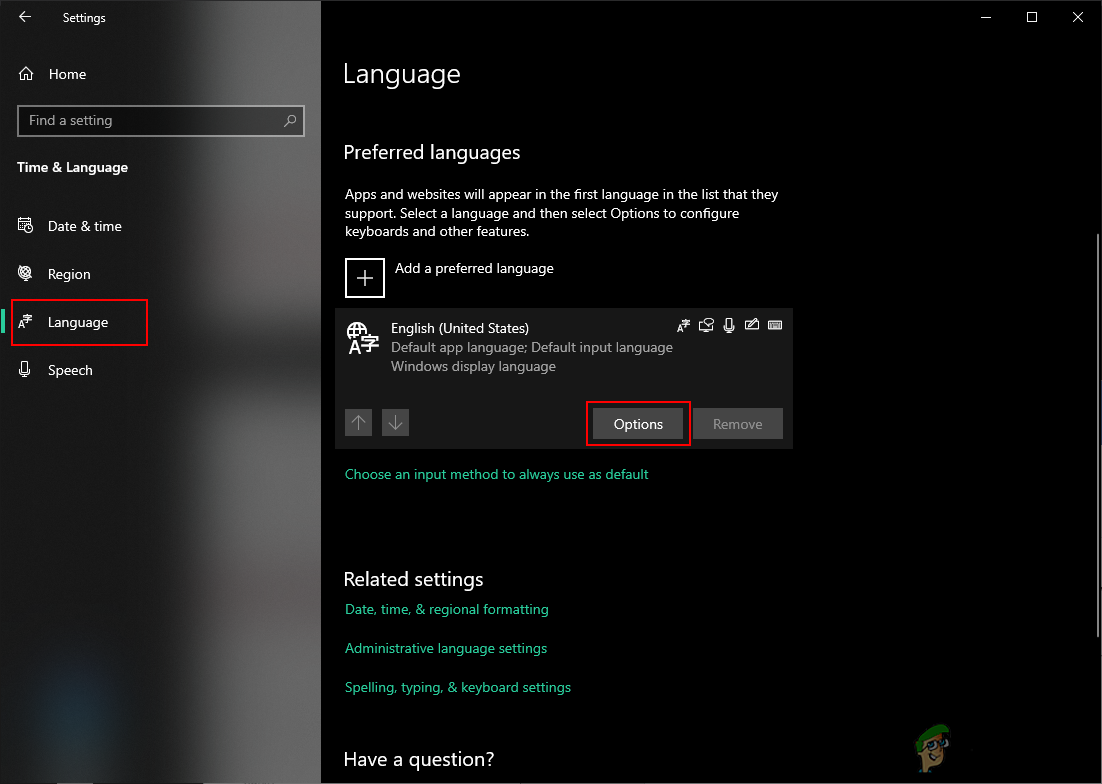The width and height of the screenshot is (1102, 784).
Task: Click the Find a setting search box
Action: point(160,120)
